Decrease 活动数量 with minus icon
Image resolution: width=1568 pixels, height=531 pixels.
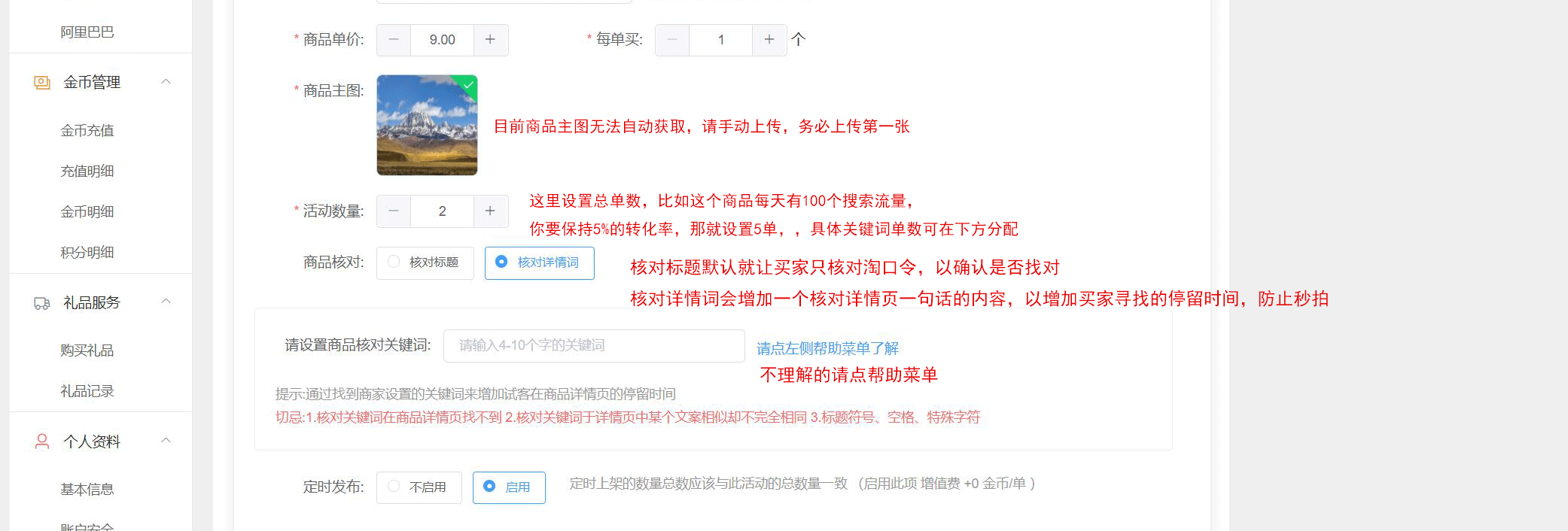pyautogui.click(x=394, y=211)
